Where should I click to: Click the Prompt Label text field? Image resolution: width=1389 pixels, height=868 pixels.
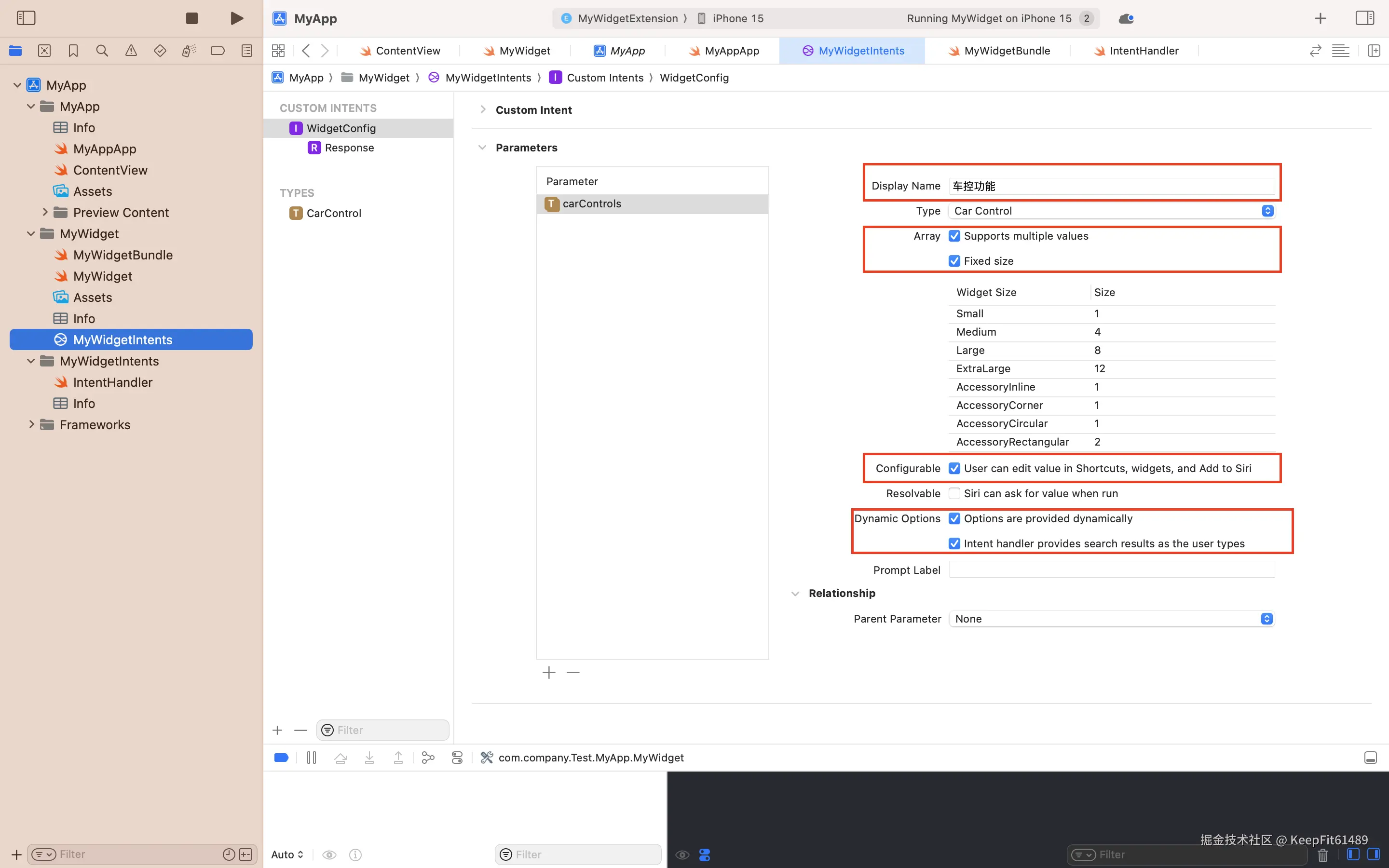point(1111,570)
